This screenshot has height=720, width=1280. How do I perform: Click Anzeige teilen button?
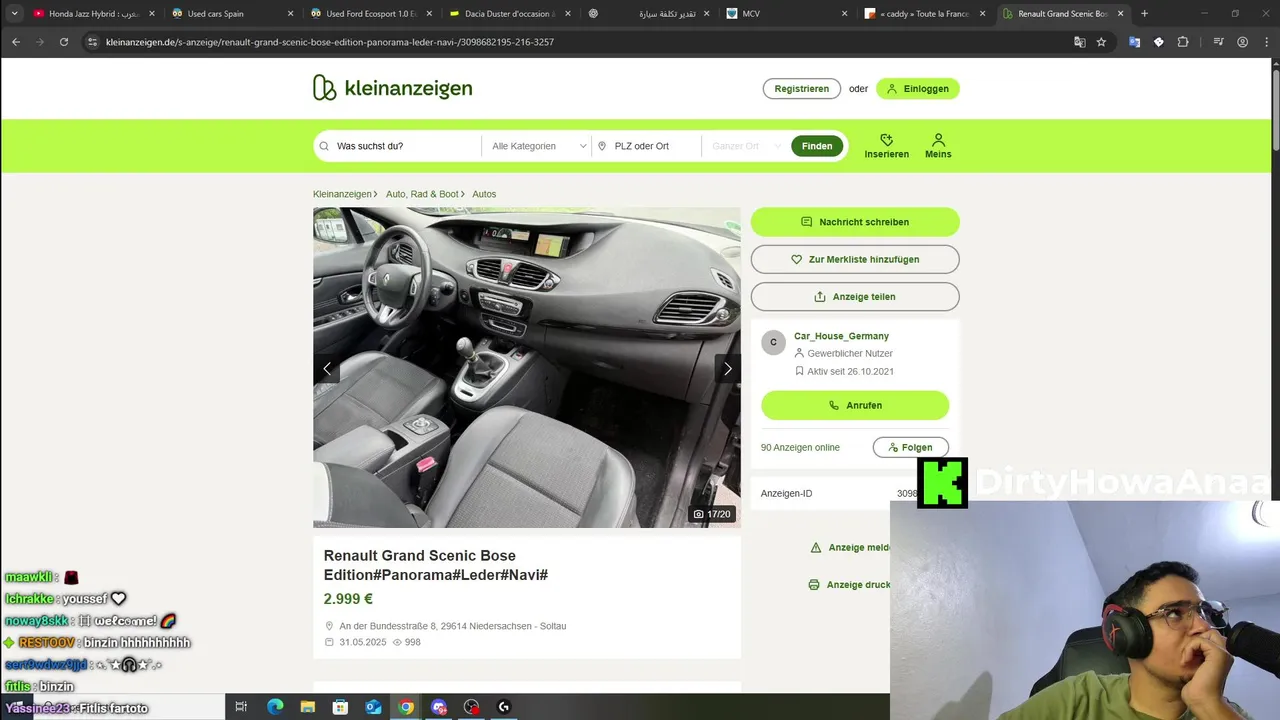tap(855, 297)
